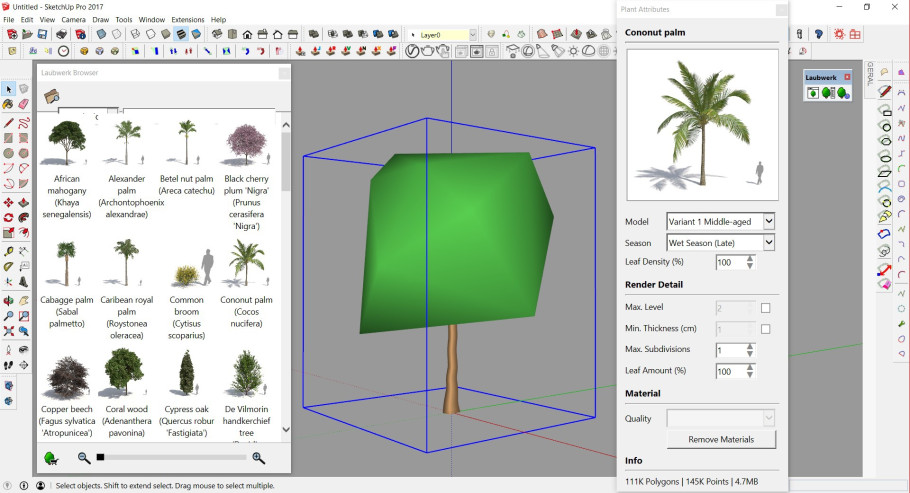
Task: Open the Edit menu
Action: point(27,20)
